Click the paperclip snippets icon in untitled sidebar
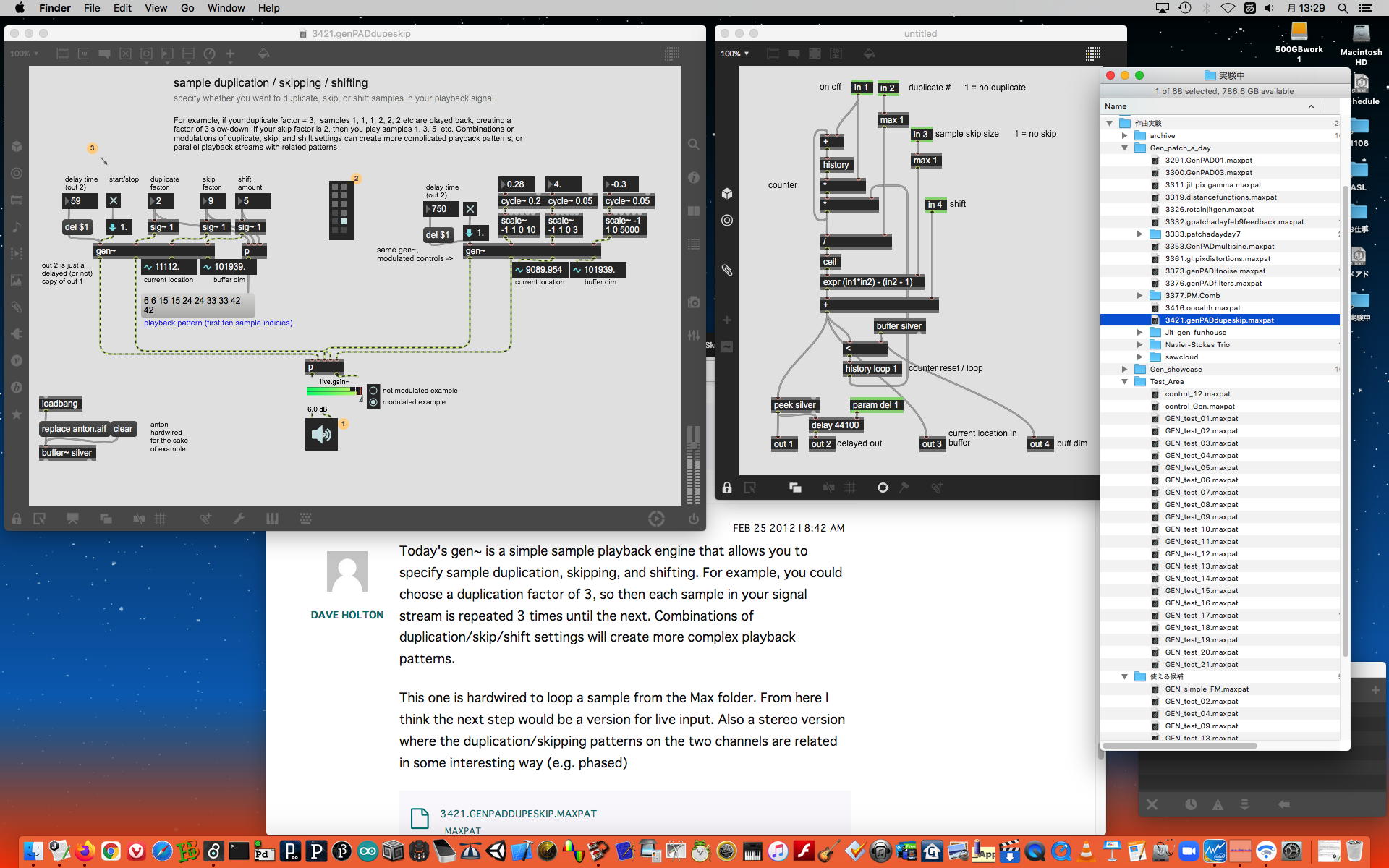 coord(727,271)
